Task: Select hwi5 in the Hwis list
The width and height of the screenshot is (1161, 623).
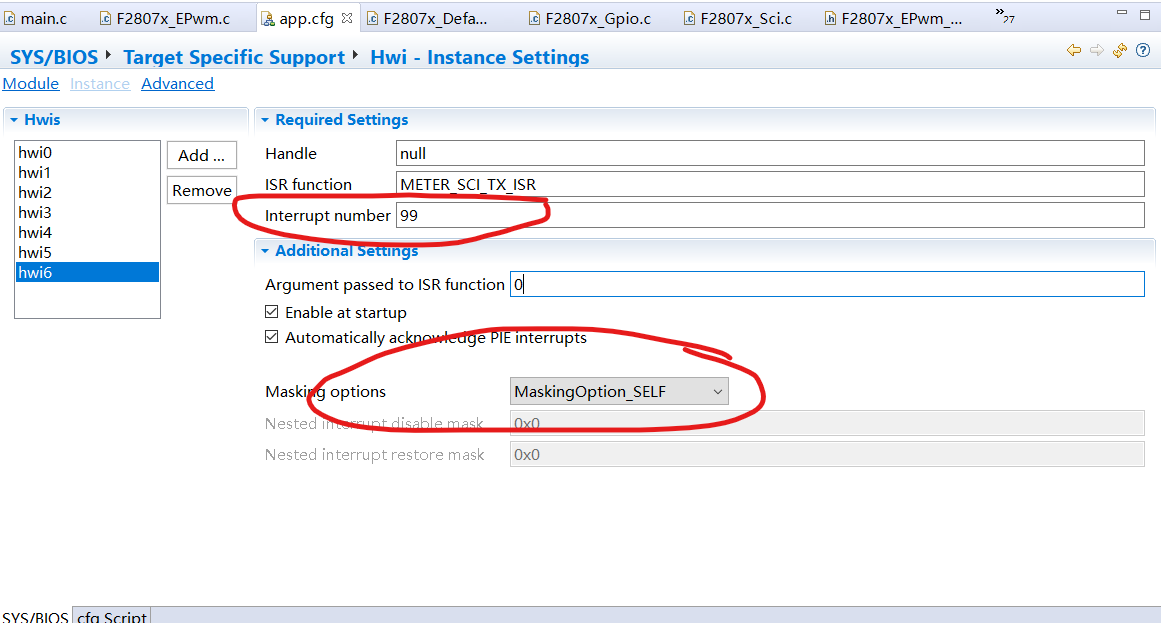Action: tap(87, 253)
